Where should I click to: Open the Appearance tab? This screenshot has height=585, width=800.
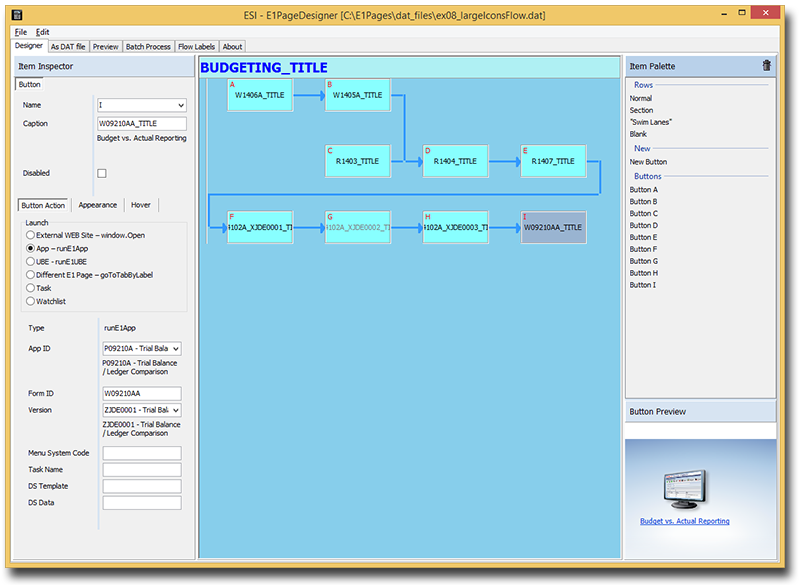coord(97,205)
